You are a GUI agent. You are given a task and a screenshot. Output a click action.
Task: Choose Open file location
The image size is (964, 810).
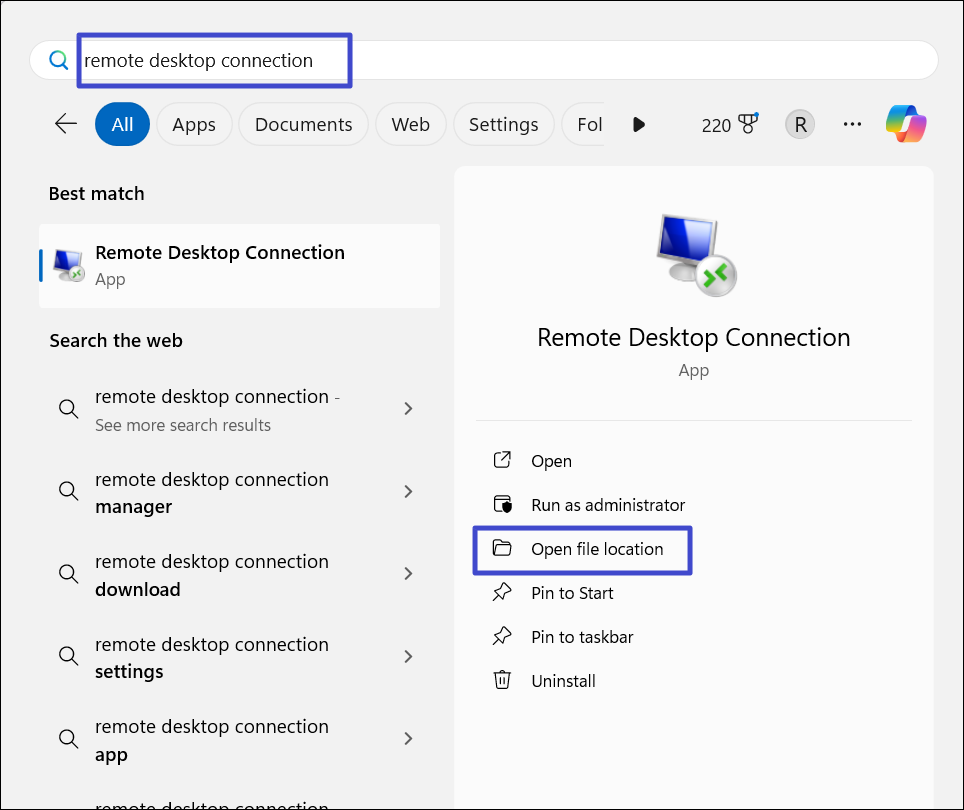(x=596, y=549)
